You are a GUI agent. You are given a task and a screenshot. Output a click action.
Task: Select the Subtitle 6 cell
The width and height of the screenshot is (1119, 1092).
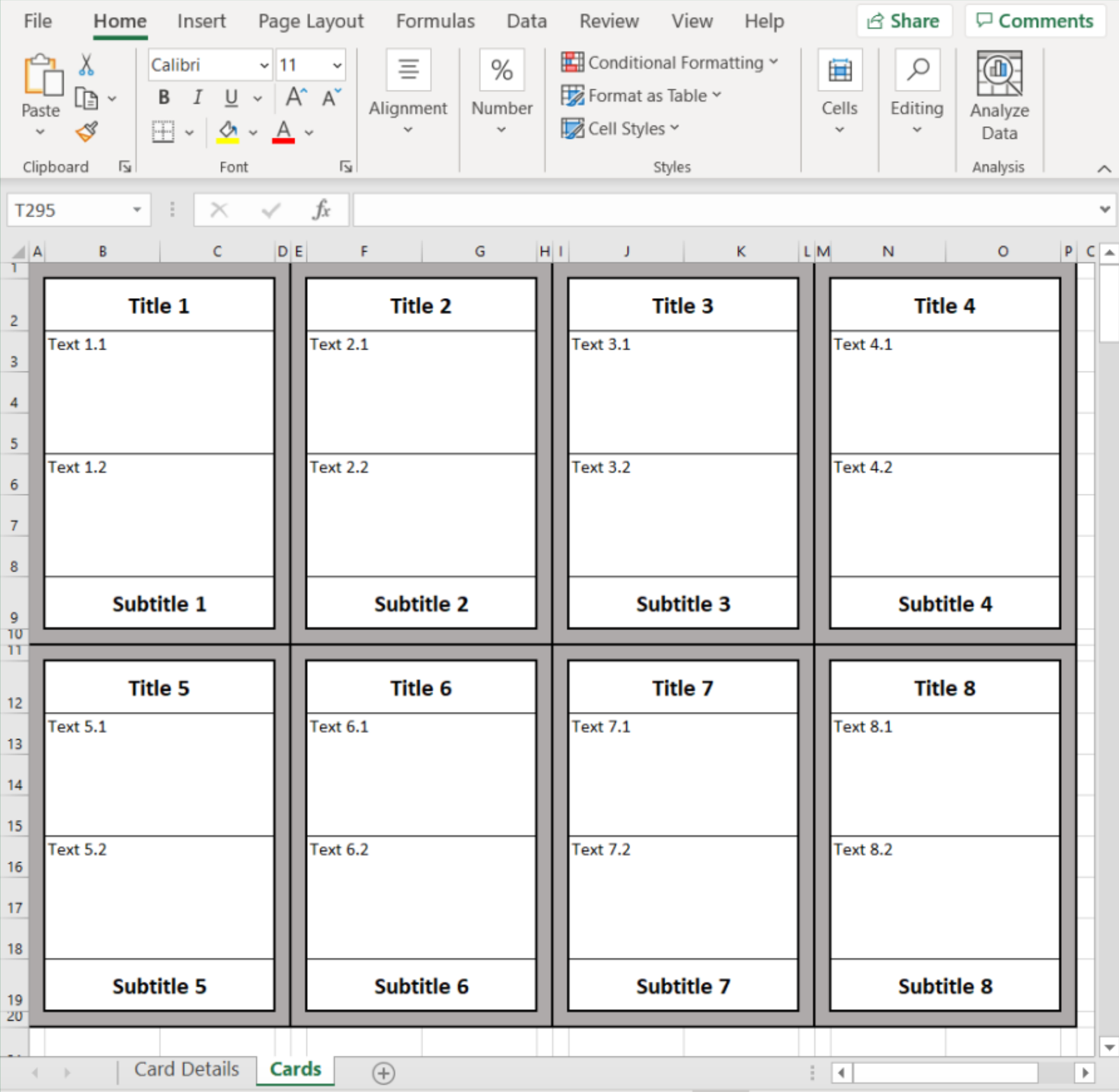click(x=421, y=986)
